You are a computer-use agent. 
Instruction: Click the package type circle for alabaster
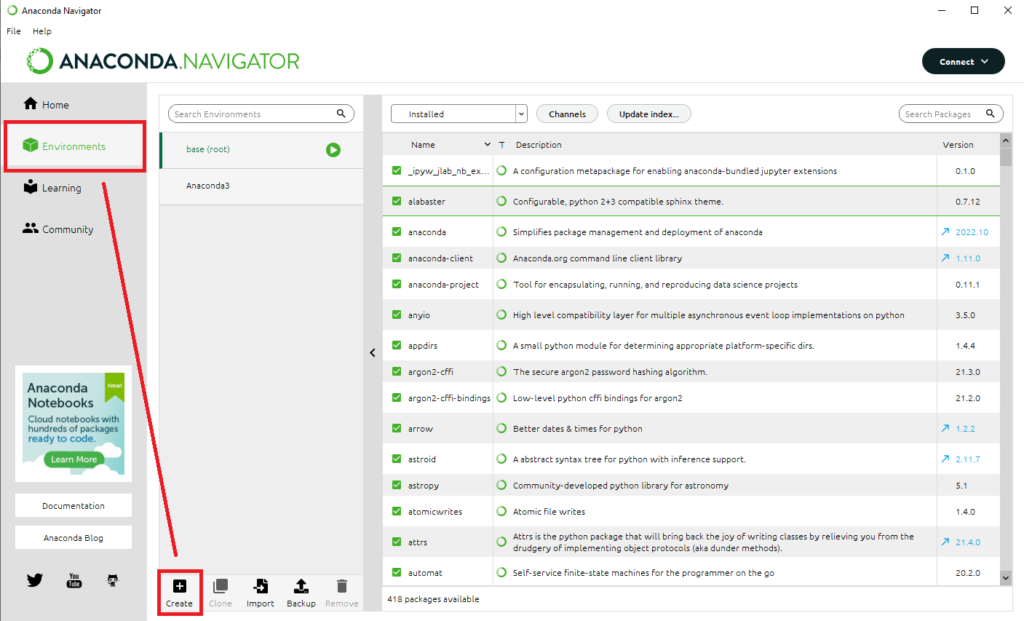502,201
